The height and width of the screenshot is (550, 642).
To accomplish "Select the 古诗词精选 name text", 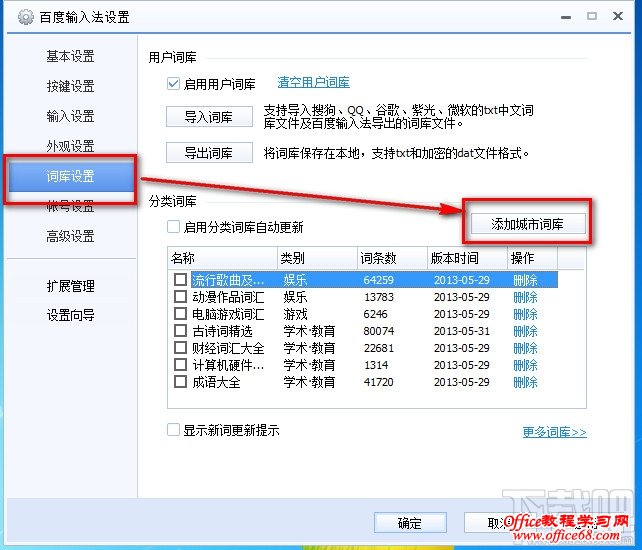I will pos(222,331).
